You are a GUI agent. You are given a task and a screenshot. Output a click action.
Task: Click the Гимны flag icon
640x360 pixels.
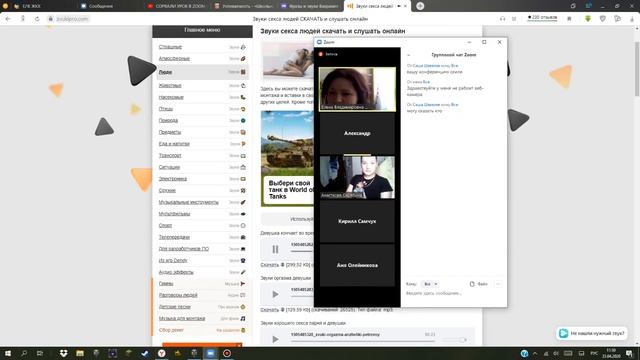click(x=243, y=284)
